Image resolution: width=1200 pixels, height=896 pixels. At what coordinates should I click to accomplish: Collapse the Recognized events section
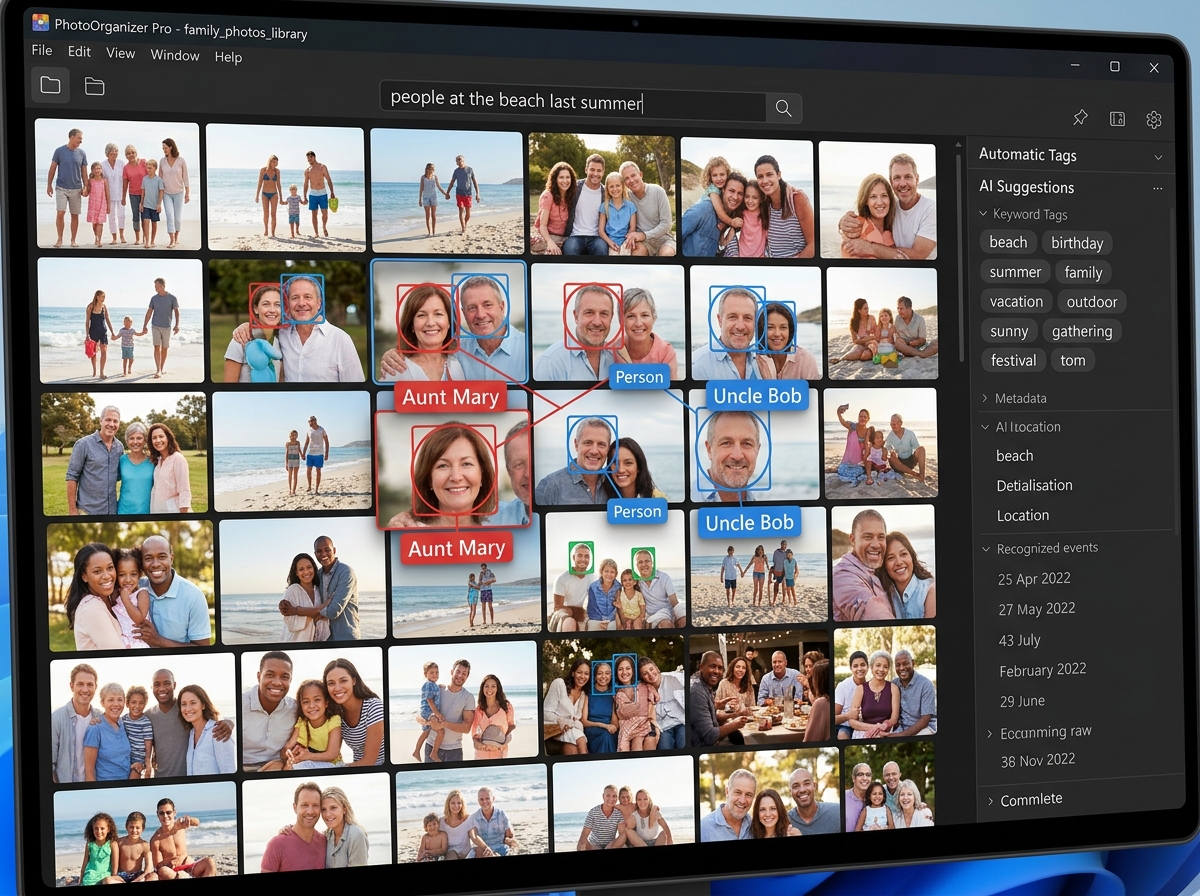click(987, 549)
